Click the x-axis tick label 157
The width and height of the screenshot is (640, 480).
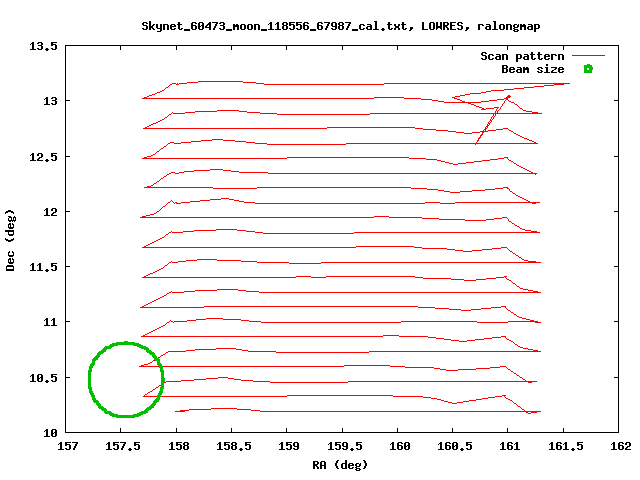(67, 446)
